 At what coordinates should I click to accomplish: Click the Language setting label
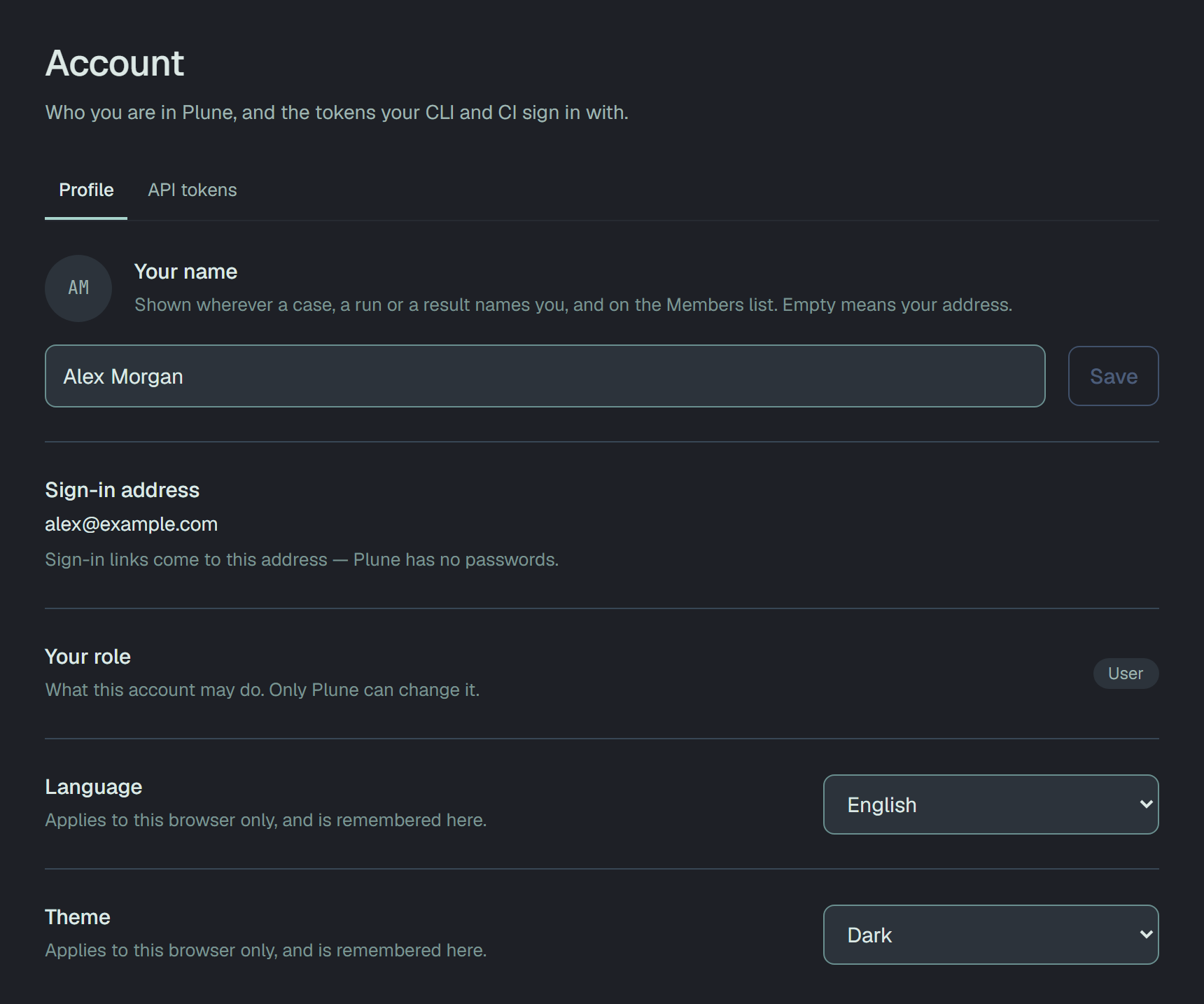pyautogui.click(x=94, y=787)
